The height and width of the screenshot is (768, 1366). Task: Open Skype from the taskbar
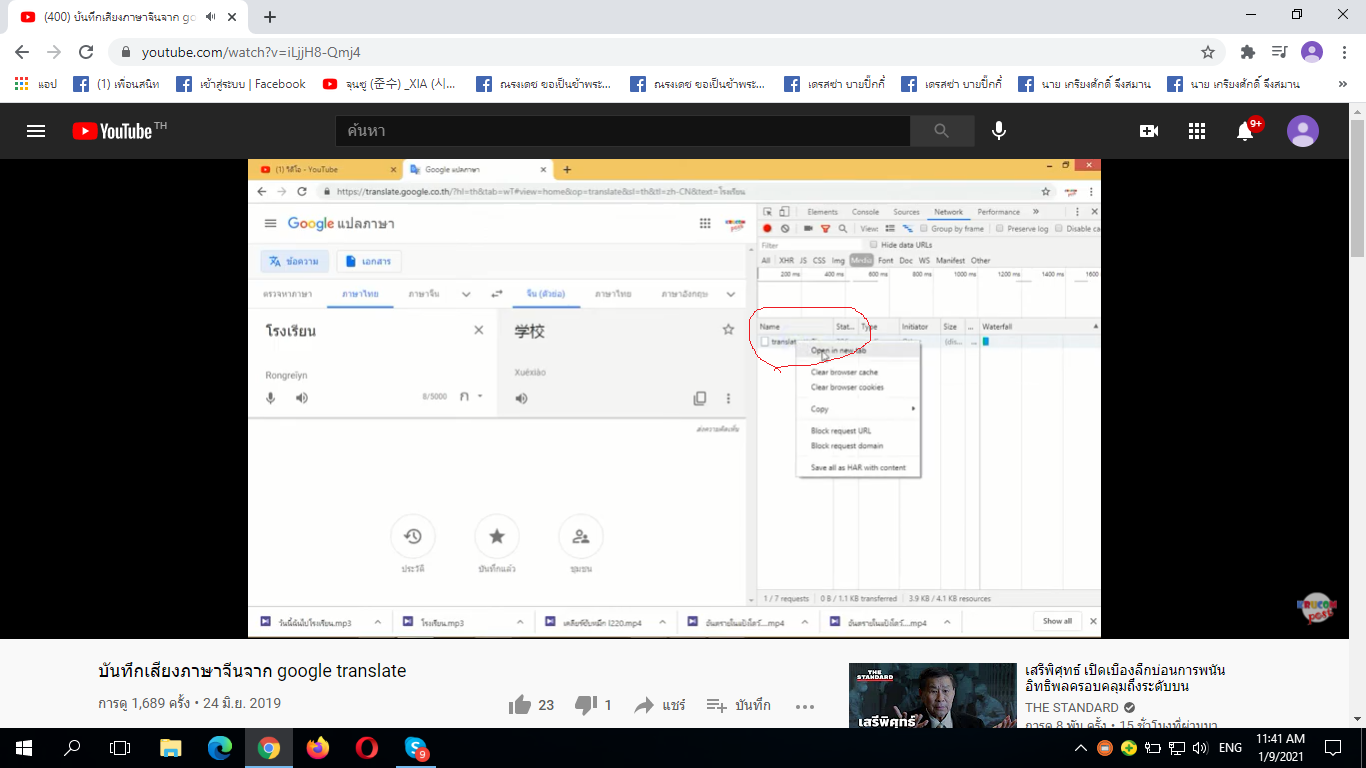click(416, 748)
